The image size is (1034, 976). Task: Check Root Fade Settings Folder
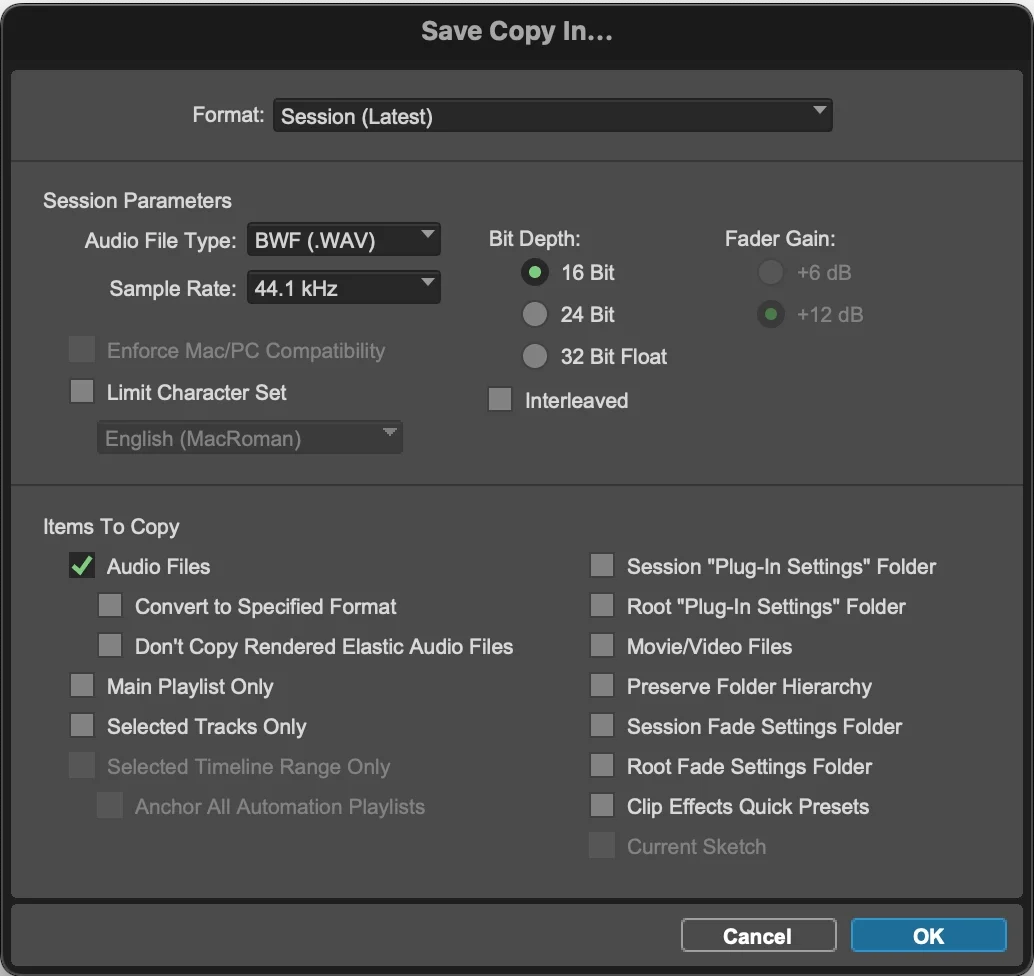[x=602, y=766]
